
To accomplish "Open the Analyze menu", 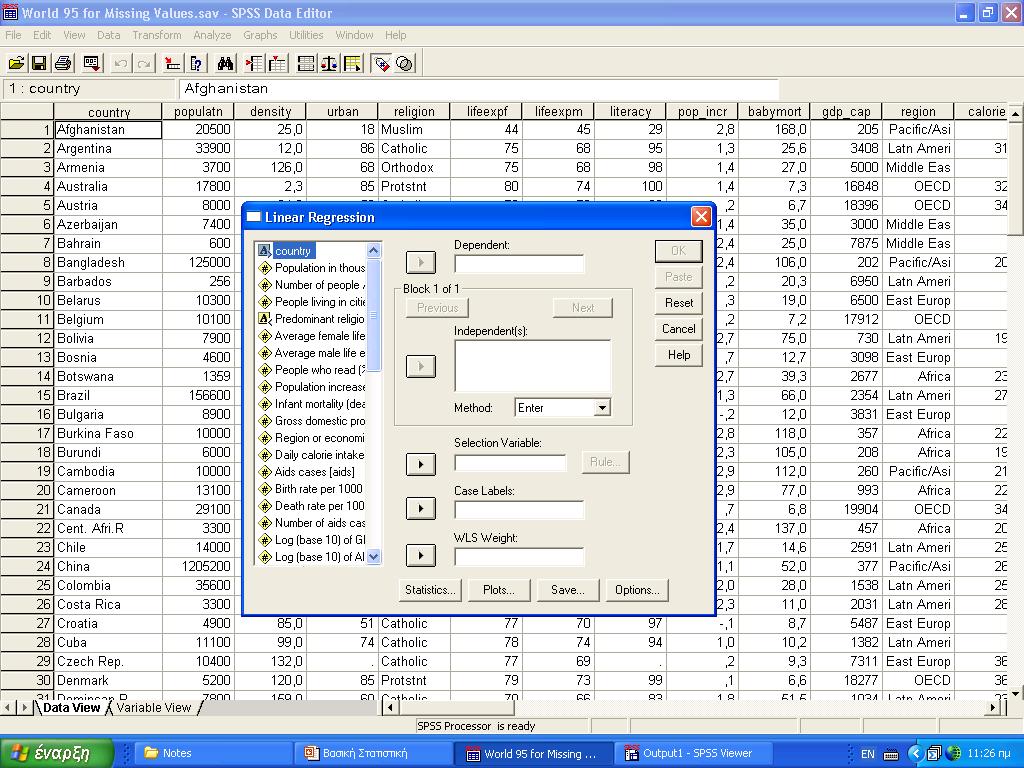I will (x=212, y=35).
